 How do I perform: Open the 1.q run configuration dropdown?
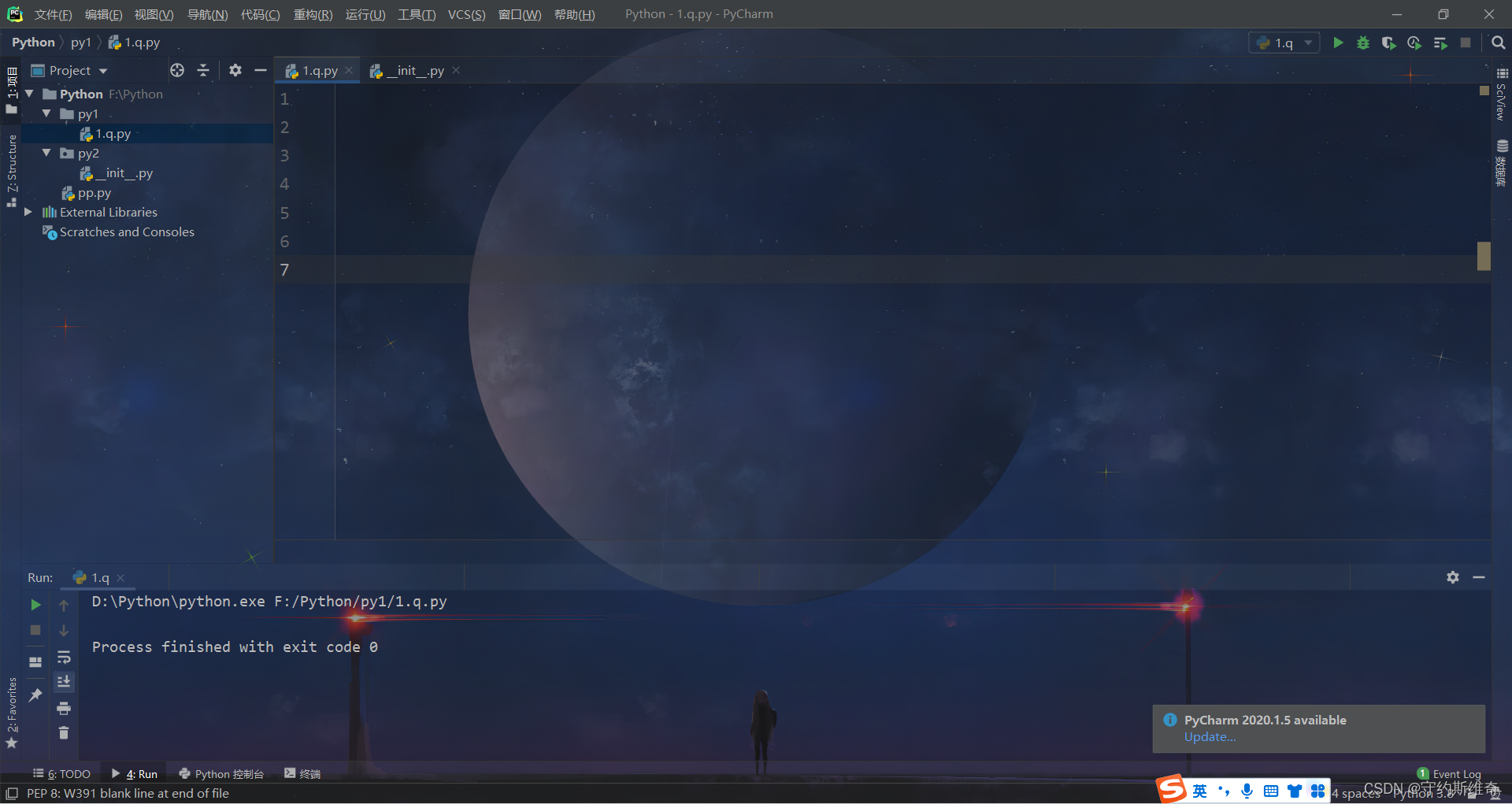[x=1284, y=43]
